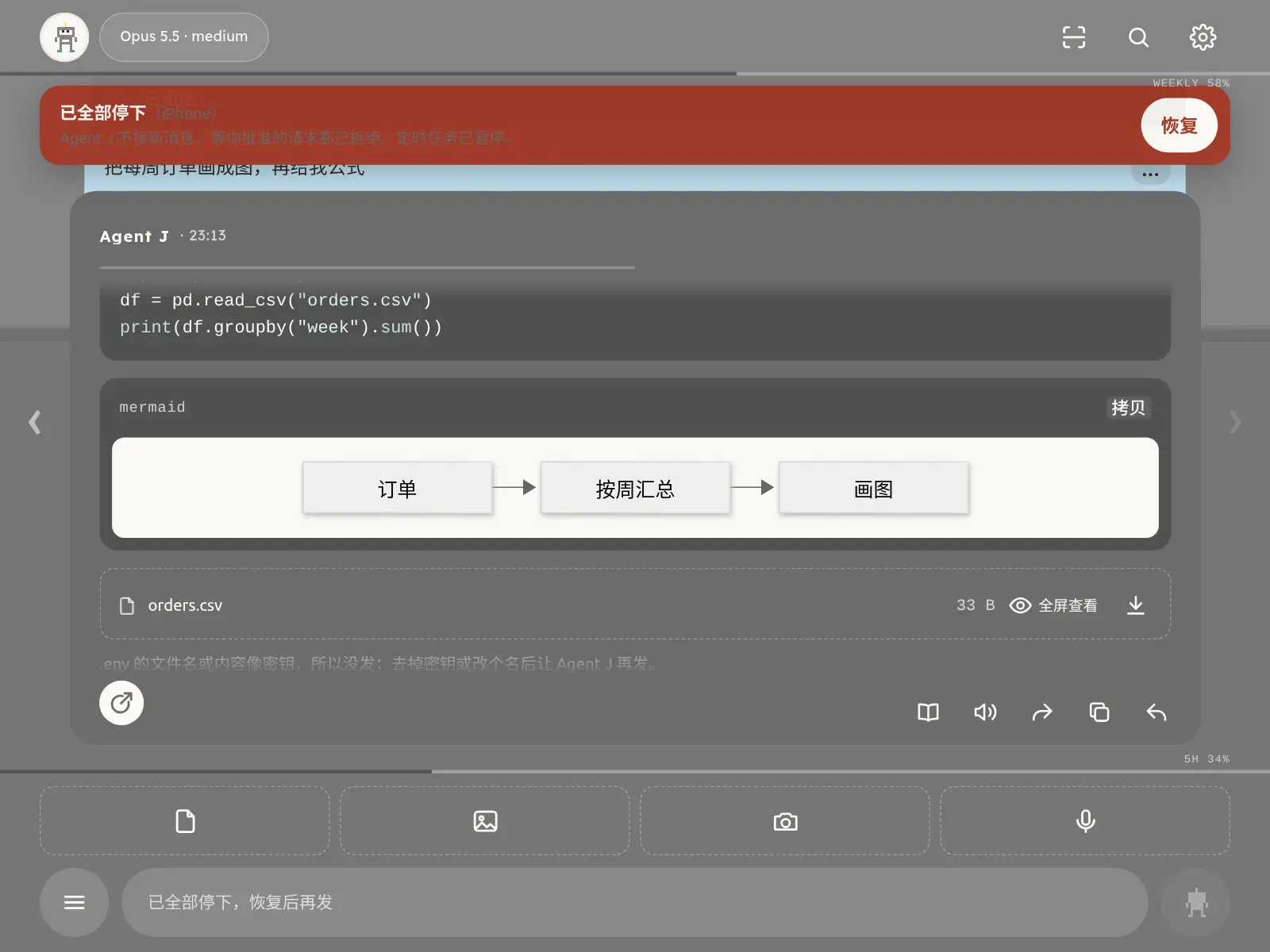The image size is (1270, 952).
Task: Click the 订单 node in the diagram
Action: coord(397,489)
